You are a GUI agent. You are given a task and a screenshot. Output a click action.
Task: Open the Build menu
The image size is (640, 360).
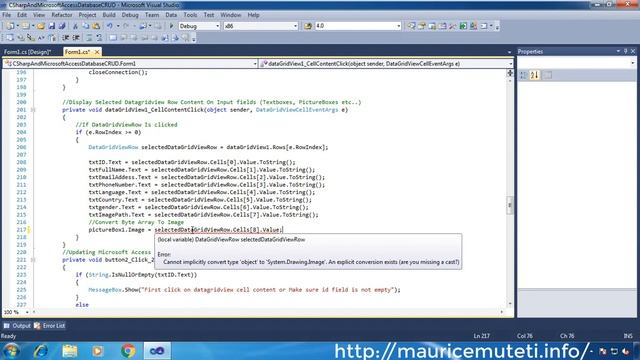109,15
